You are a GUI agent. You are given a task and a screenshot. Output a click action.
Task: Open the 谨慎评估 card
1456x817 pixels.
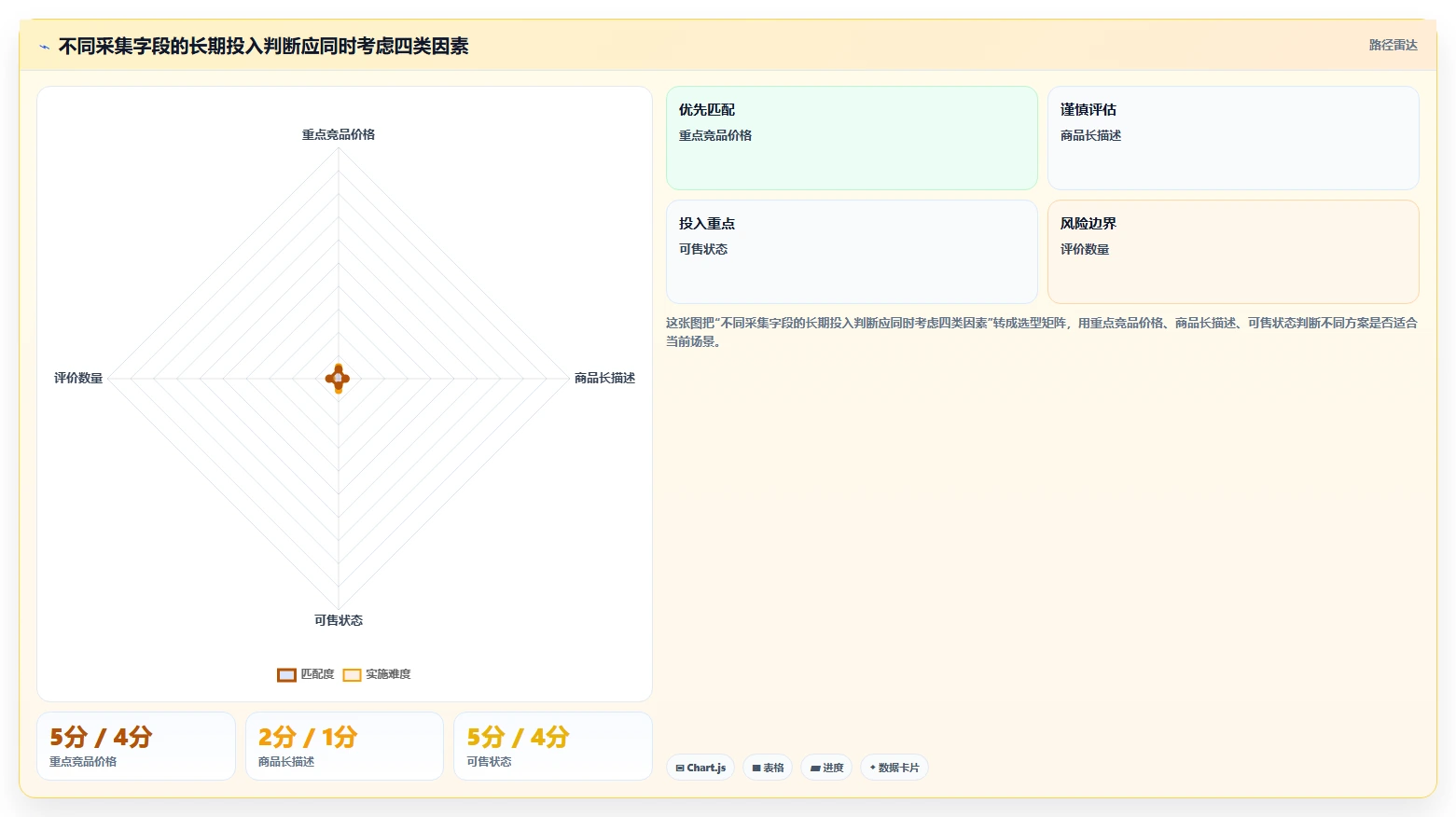tap(1233, 138)
